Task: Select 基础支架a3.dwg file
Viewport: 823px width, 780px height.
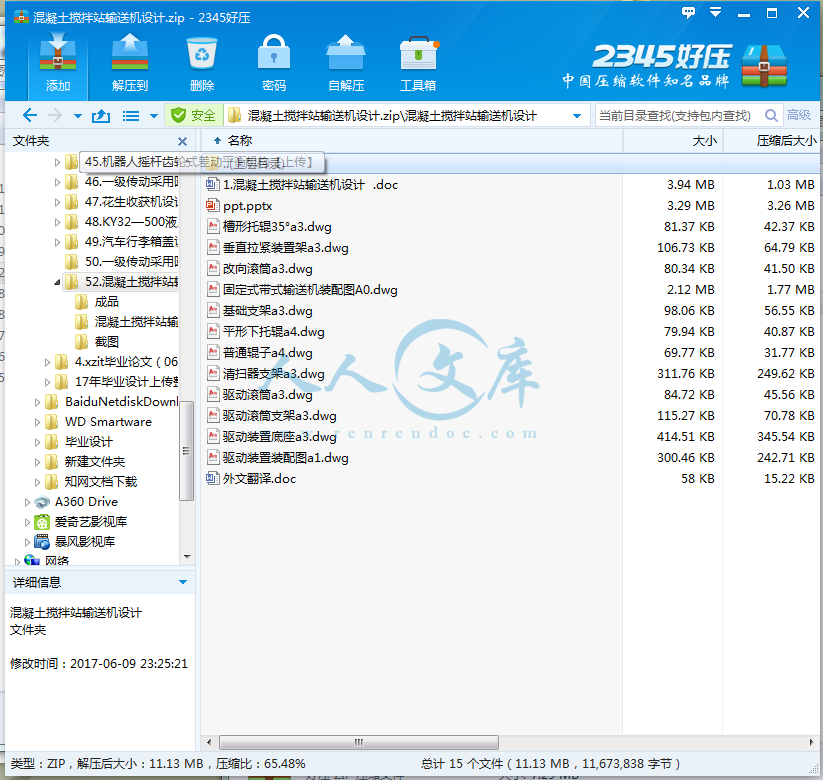Action: pos(267,311)
